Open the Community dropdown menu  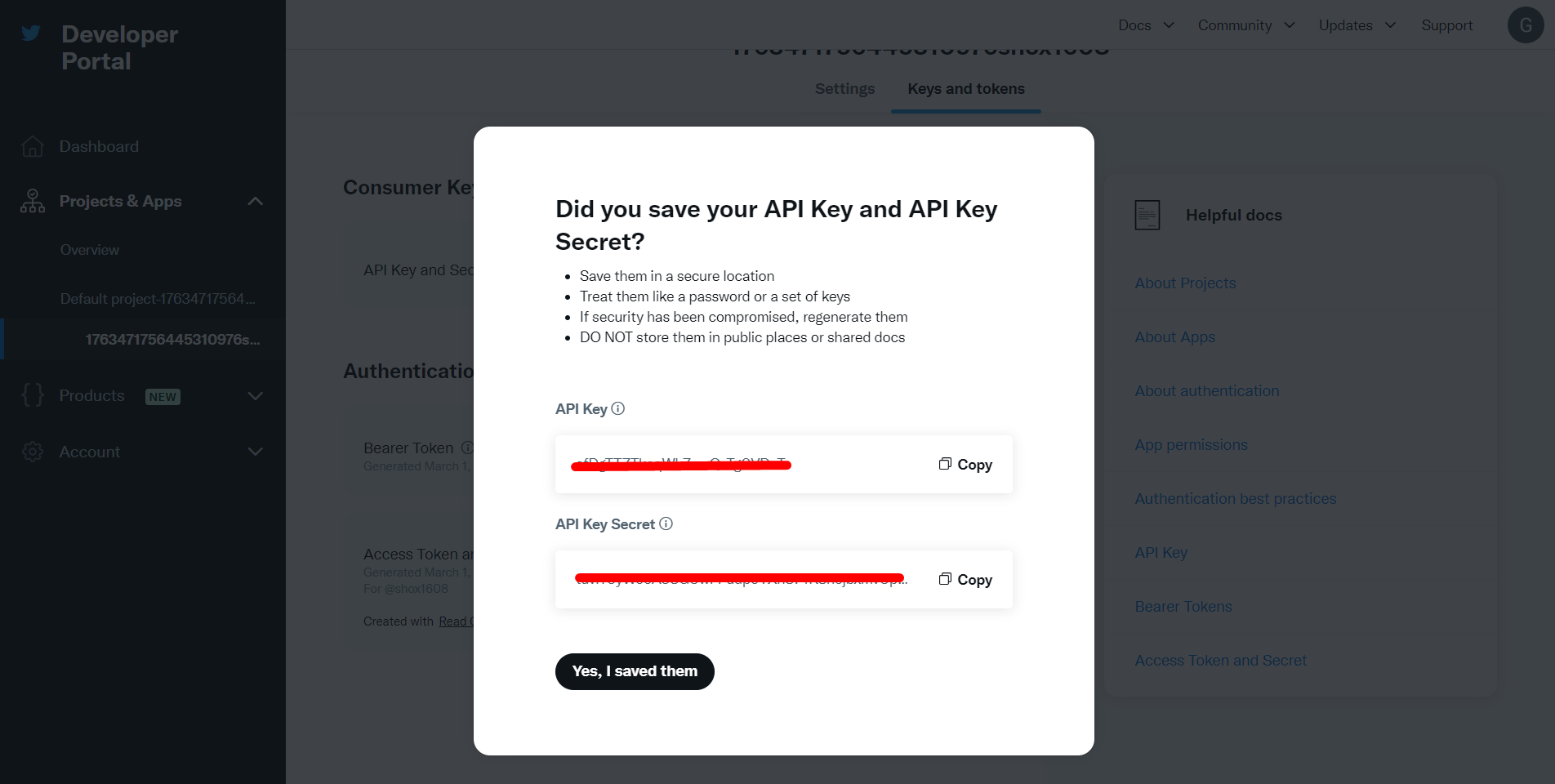1245,25
